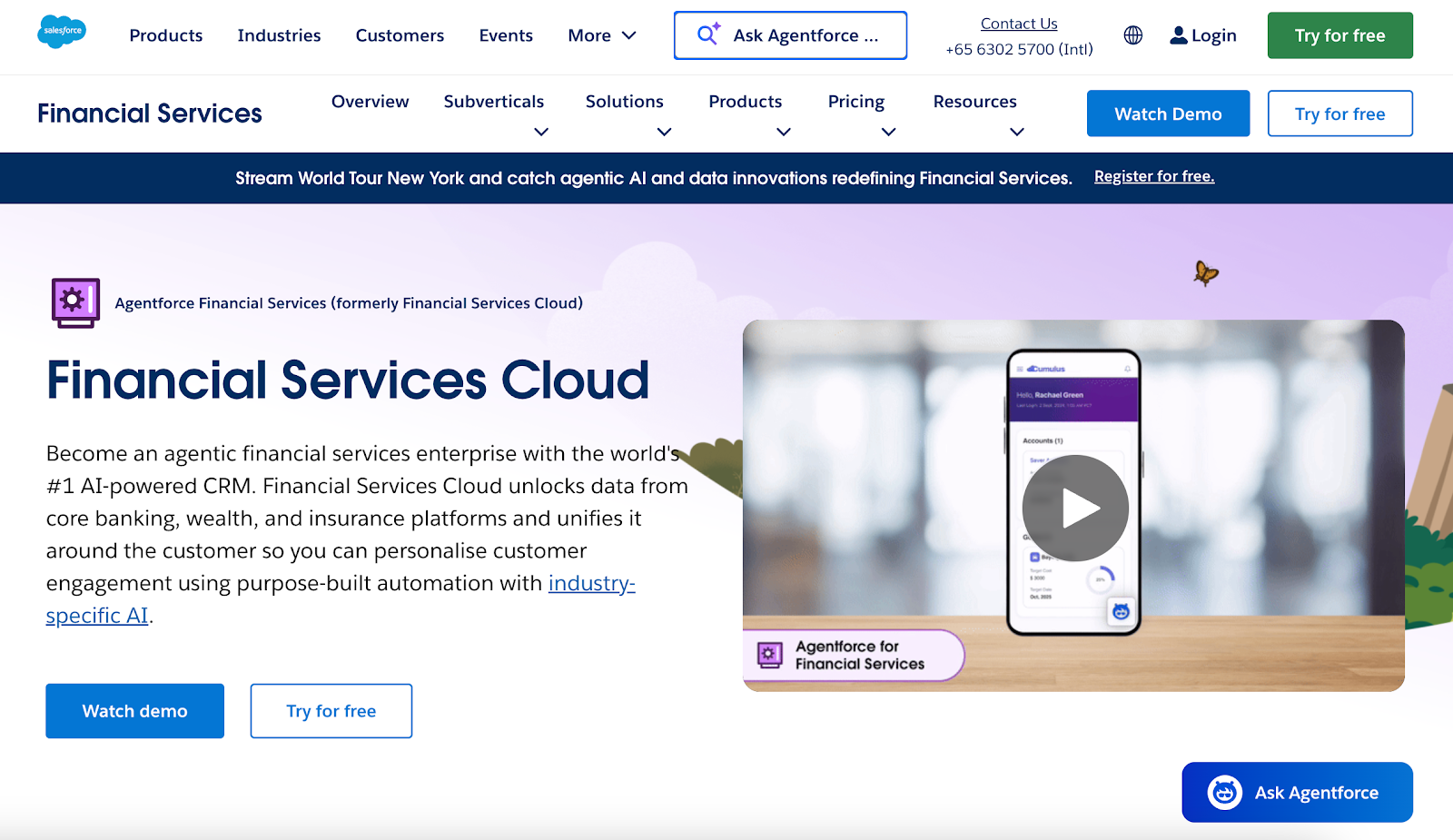This screenshot has height=840, width=1453.
Task: Expand the More navigation dropdown
Action: [x=600, y=35]
